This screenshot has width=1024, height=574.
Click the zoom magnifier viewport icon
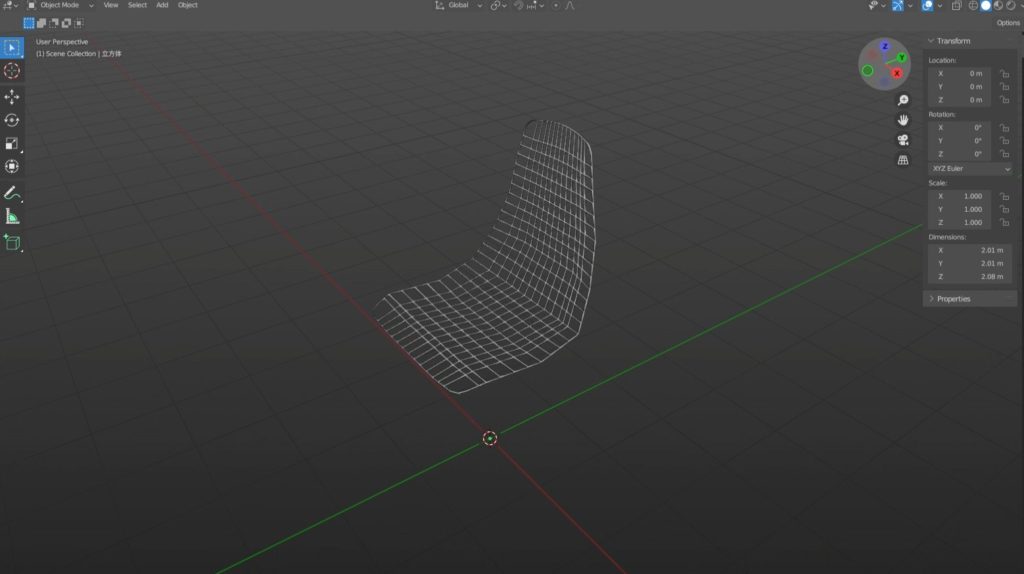903,101
